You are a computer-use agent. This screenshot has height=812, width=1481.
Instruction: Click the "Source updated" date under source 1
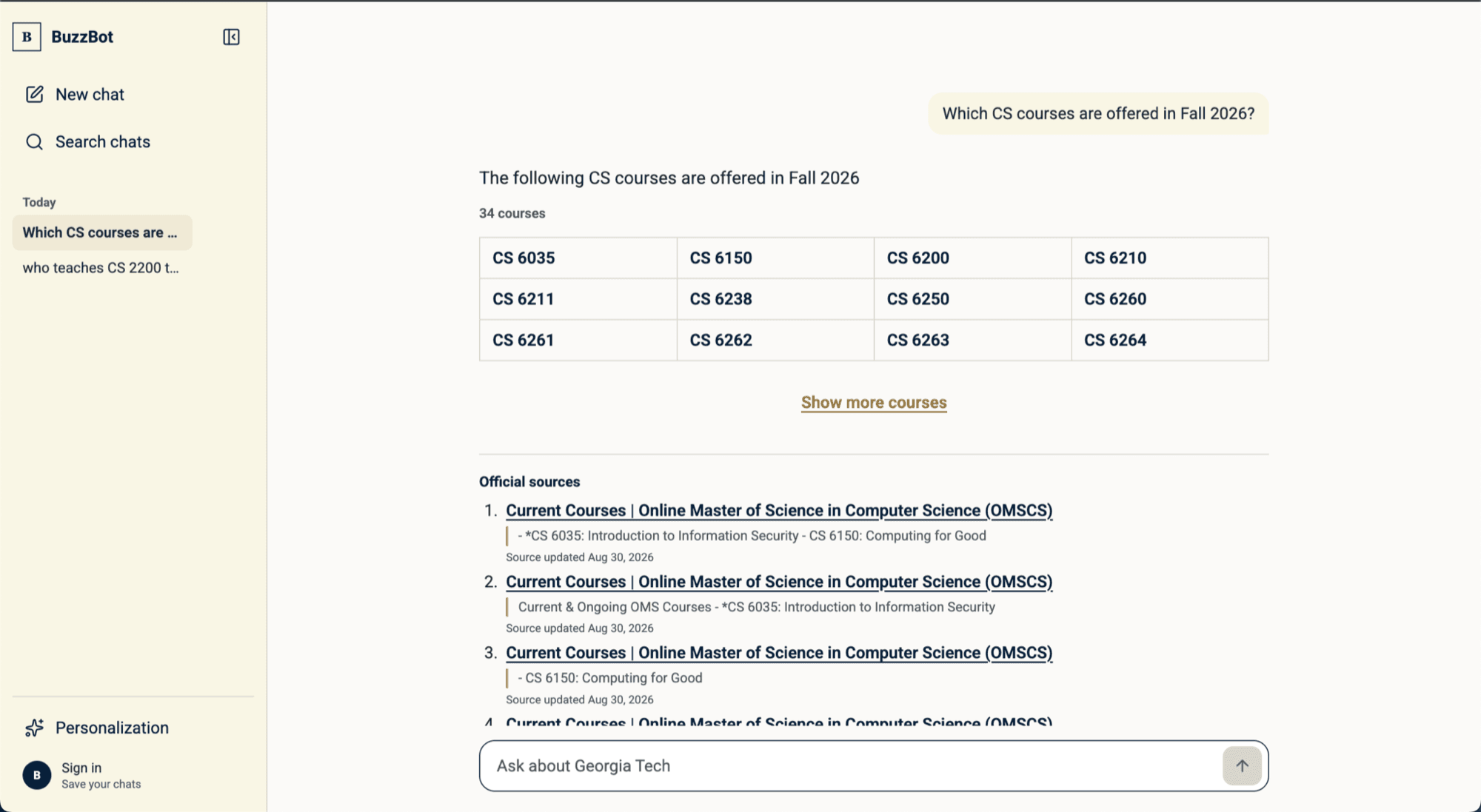[580, 557]
